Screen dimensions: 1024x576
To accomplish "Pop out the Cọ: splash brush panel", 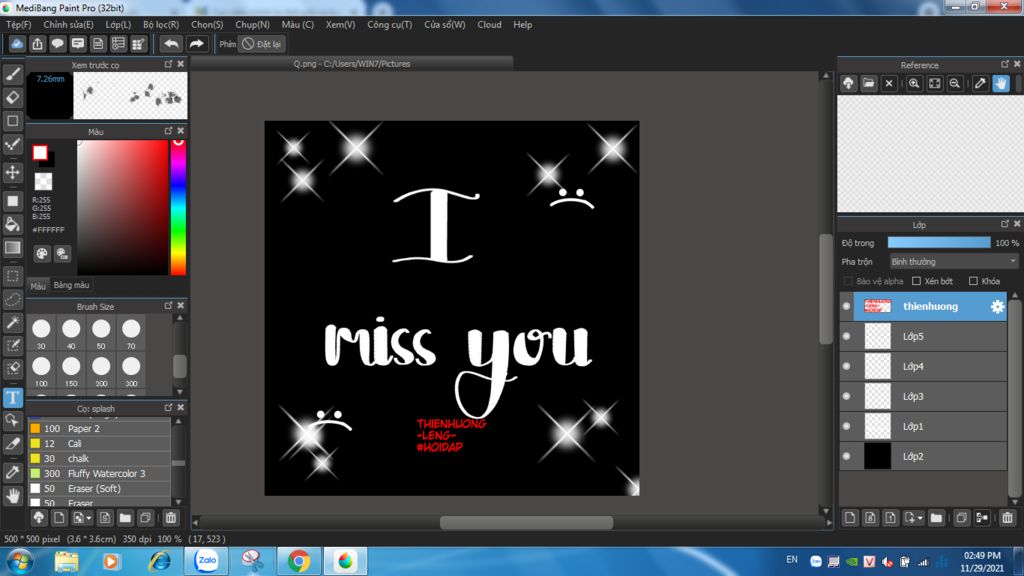I will click(x=168, y=408).
